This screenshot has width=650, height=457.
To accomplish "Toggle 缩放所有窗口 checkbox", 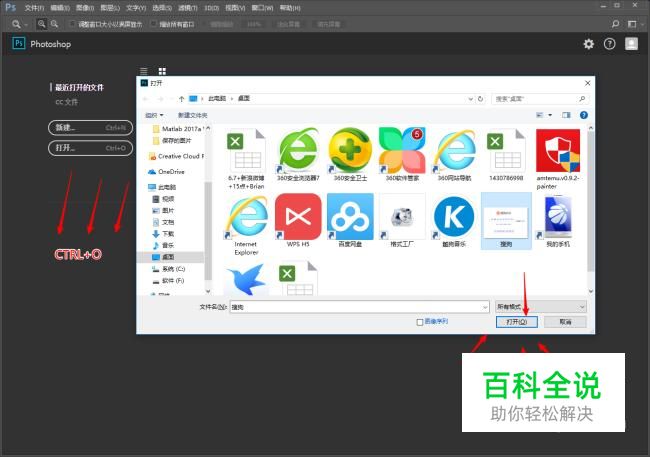I will pyautogui.click(x=154, y=24).
